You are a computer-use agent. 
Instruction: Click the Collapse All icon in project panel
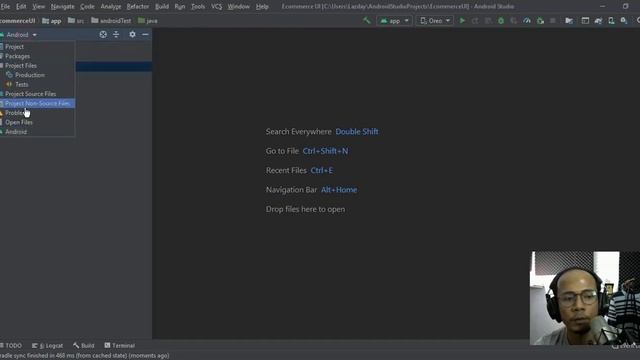(x=116, y=35)
